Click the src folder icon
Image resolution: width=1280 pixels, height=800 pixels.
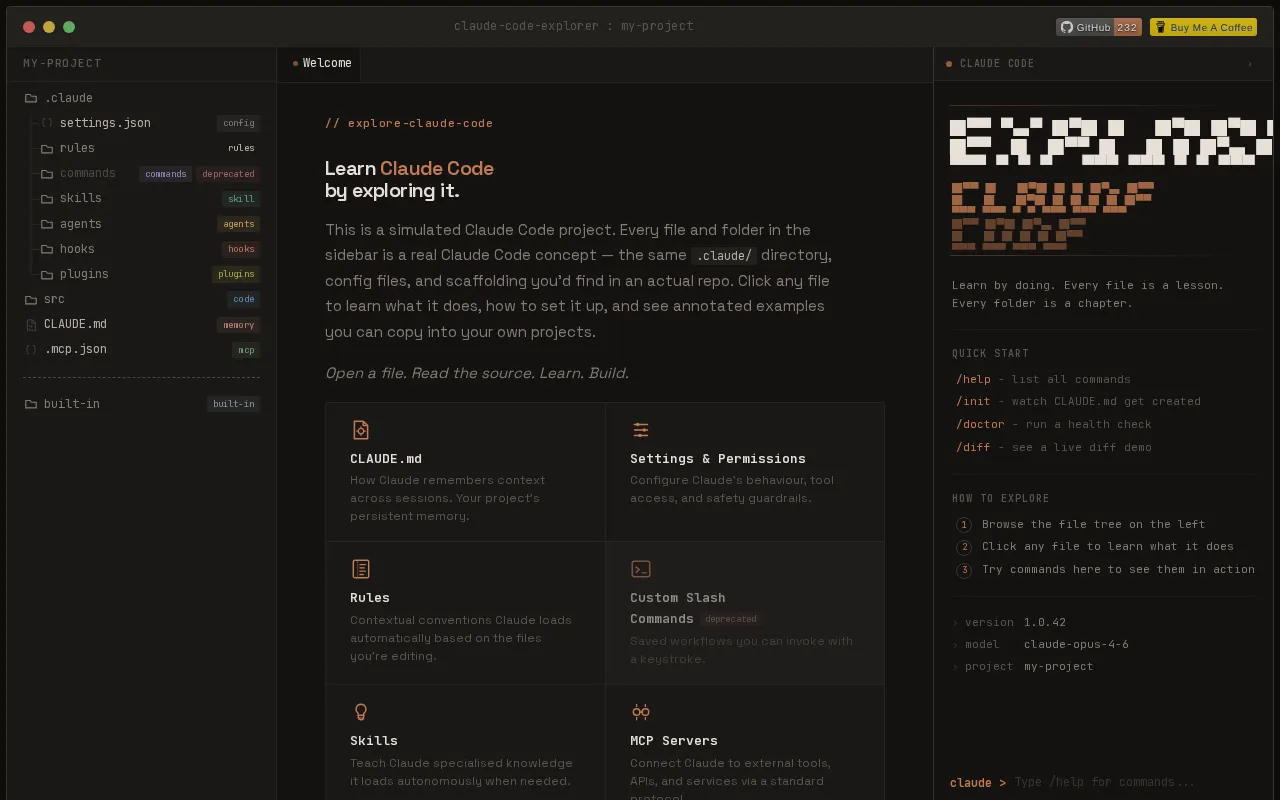(31, 299)
